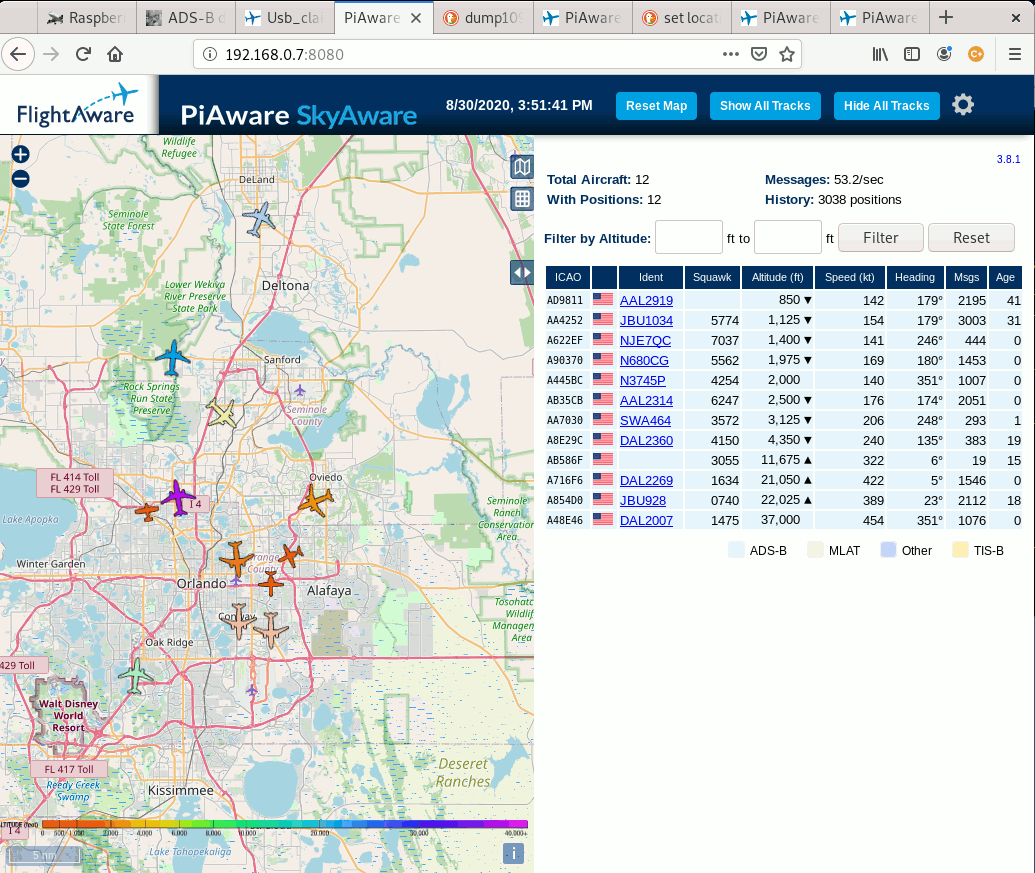Open the Firefox library icon

tap(880, 54)
